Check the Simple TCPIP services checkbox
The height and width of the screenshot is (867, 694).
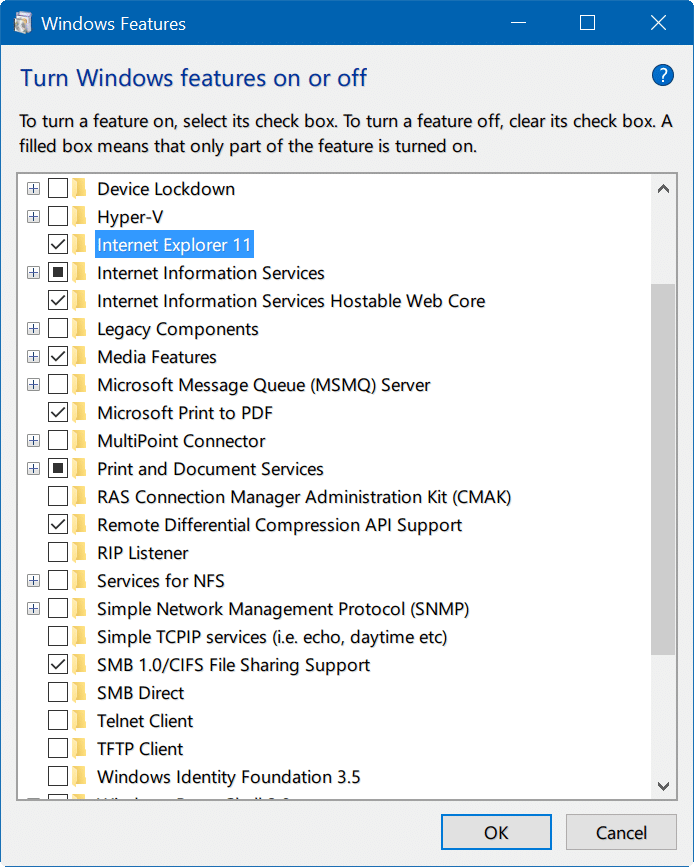[x=58, y=636]
